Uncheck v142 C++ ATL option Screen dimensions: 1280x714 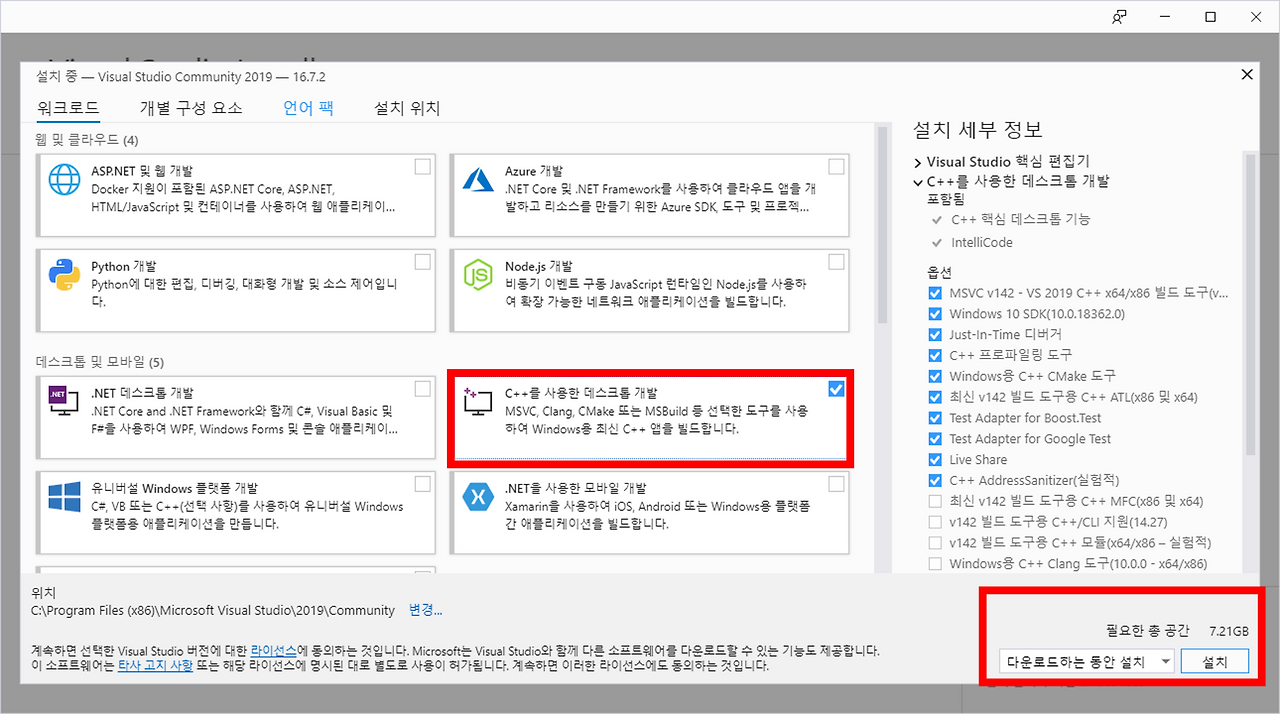tap(935, 397)
